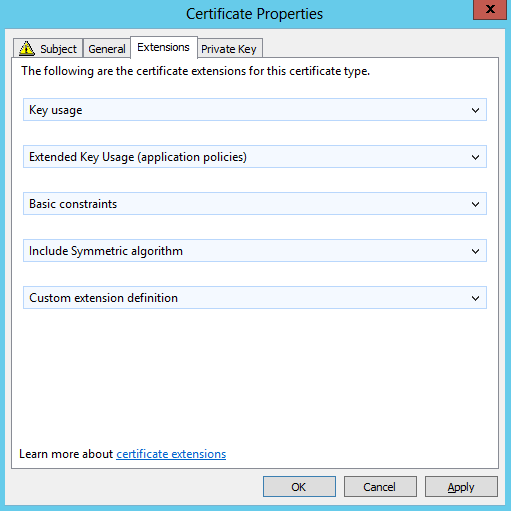Close the Certificate Properties dialog
This screenshot has height=511, width=511.
coord(490,10)
